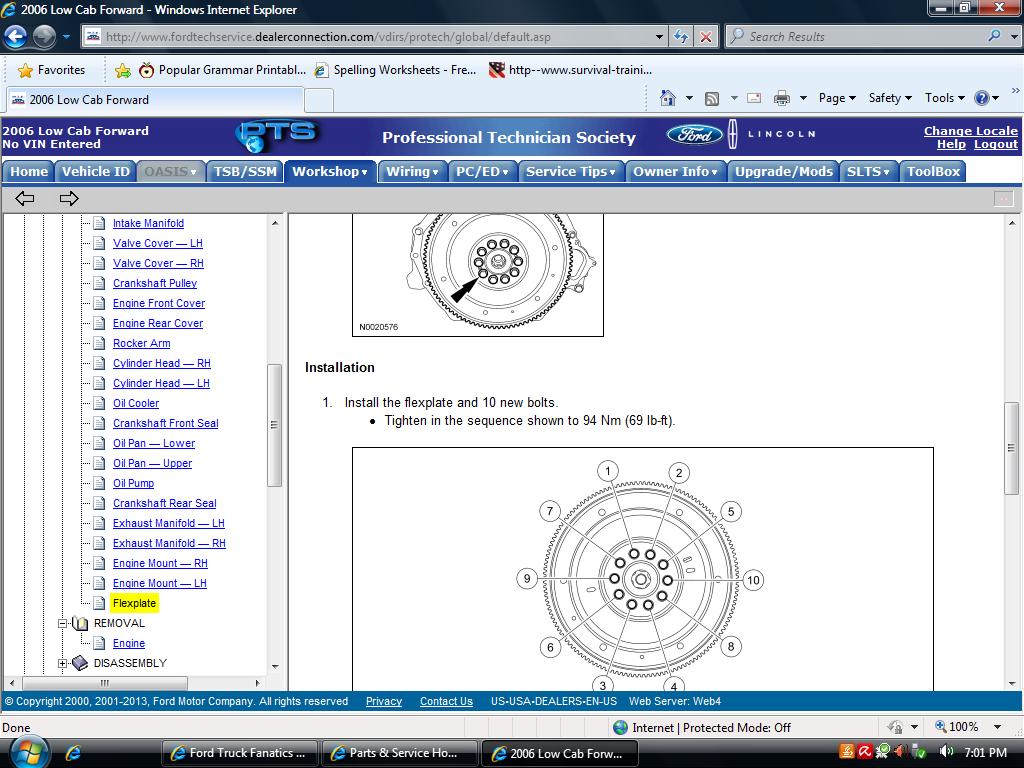Image resolution: width=1024 pixels, height=768 pixels.
Task: Click the Help question mark icon
Action: pyautogui.click(x=981, y=98)
